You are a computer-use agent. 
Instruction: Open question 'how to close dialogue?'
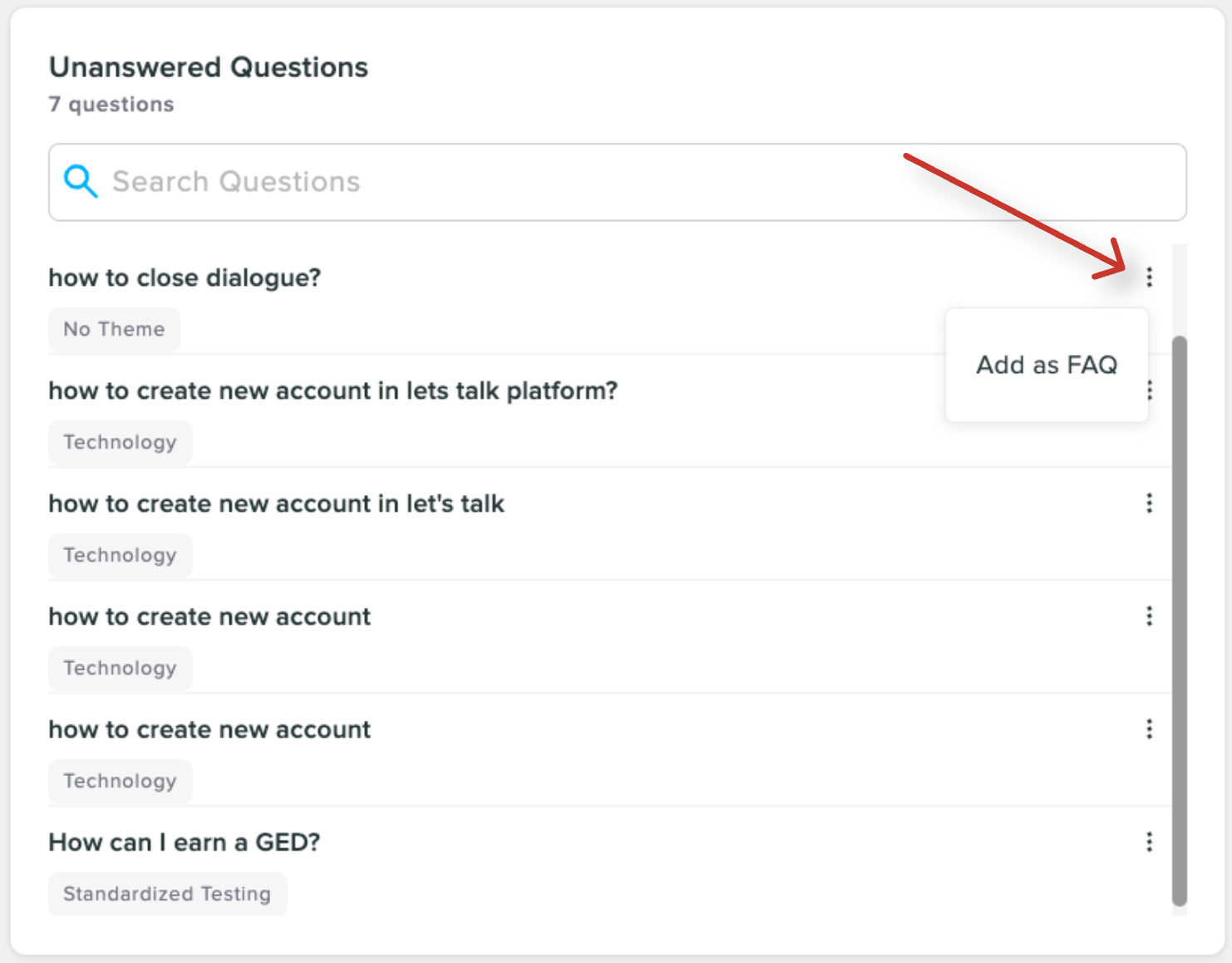[185, 278]
